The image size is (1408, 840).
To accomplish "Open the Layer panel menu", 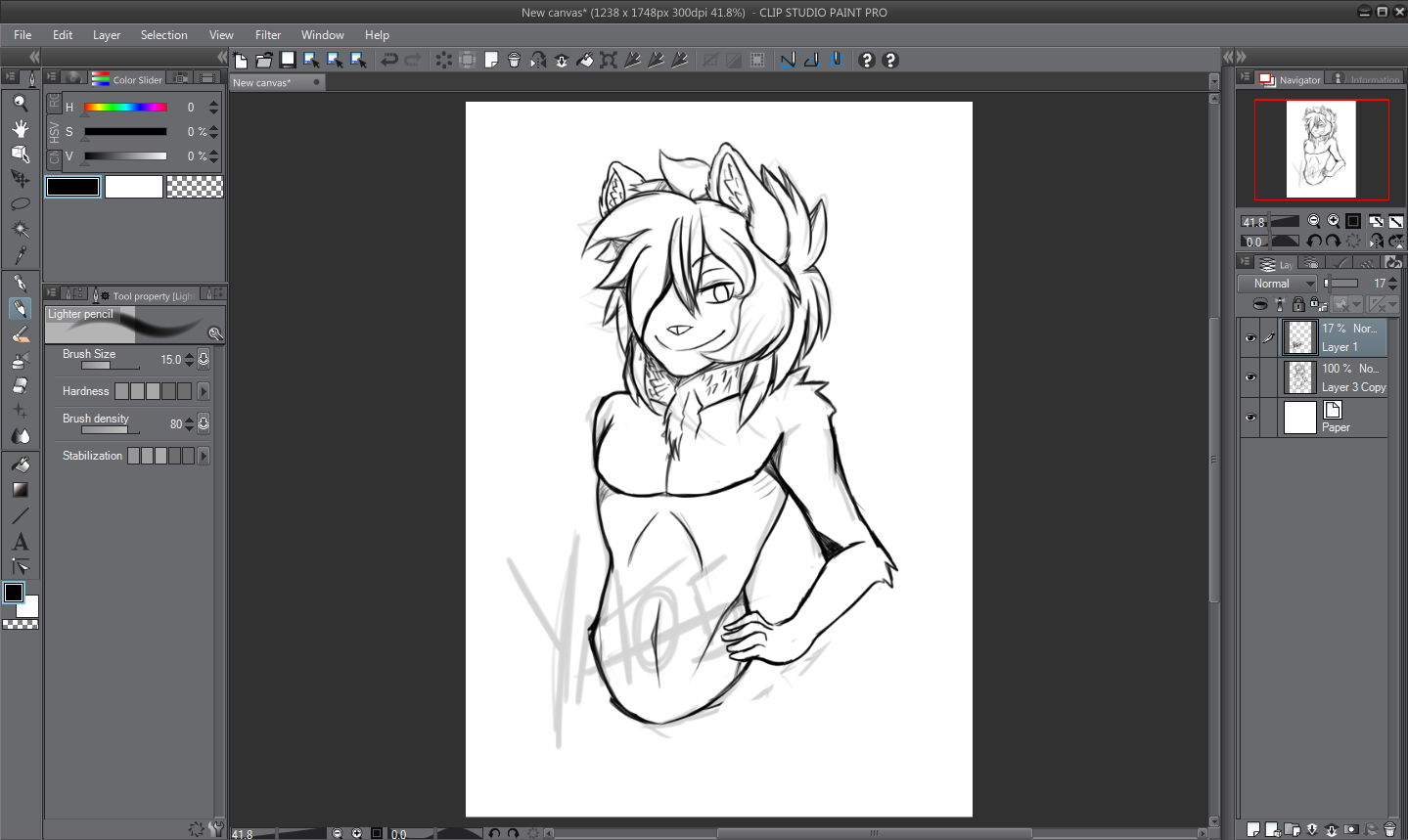I will 1245,262.
